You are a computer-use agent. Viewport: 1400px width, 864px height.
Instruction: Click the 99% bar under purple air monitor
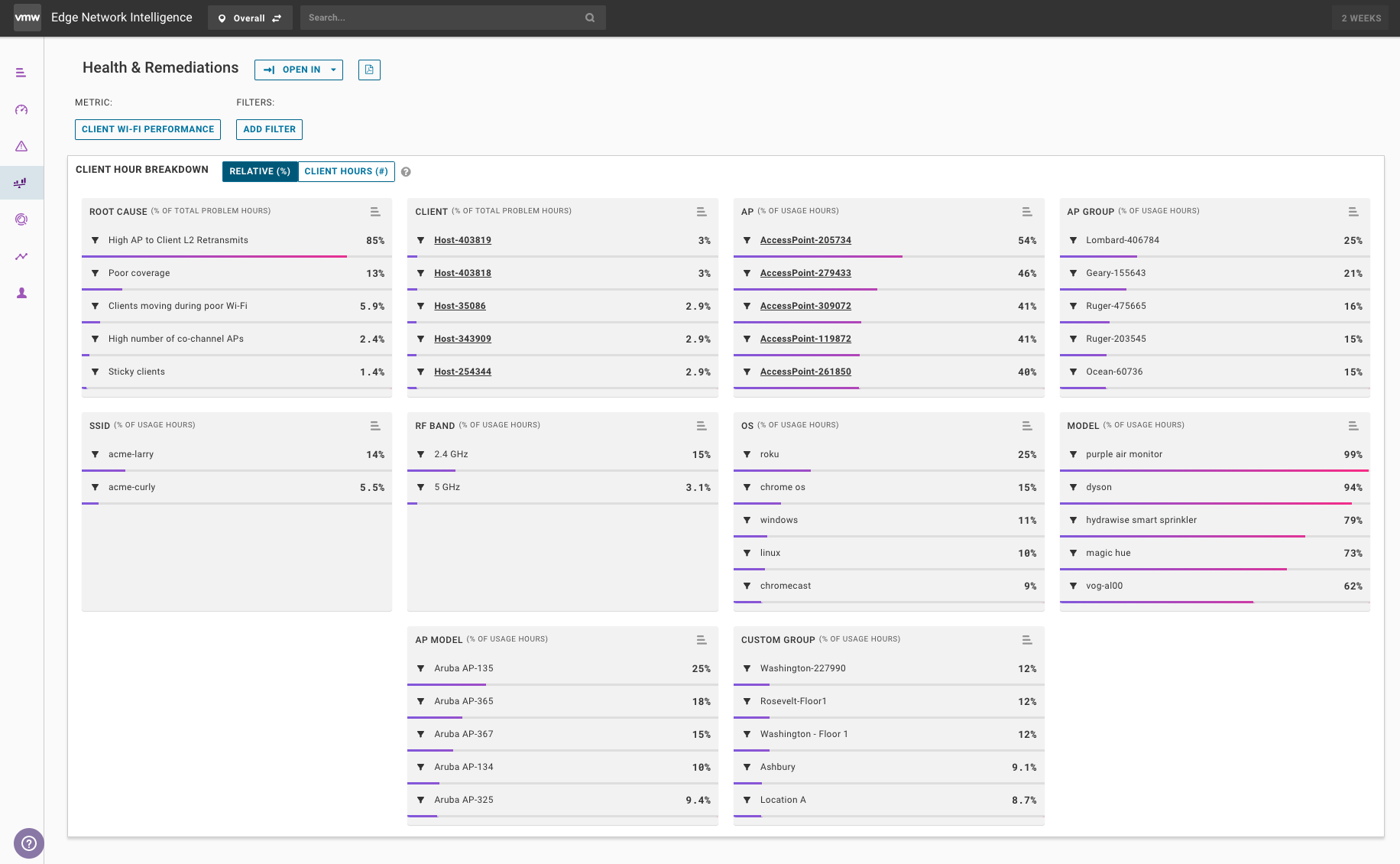pyautogui.click(x=1214, y=470)
